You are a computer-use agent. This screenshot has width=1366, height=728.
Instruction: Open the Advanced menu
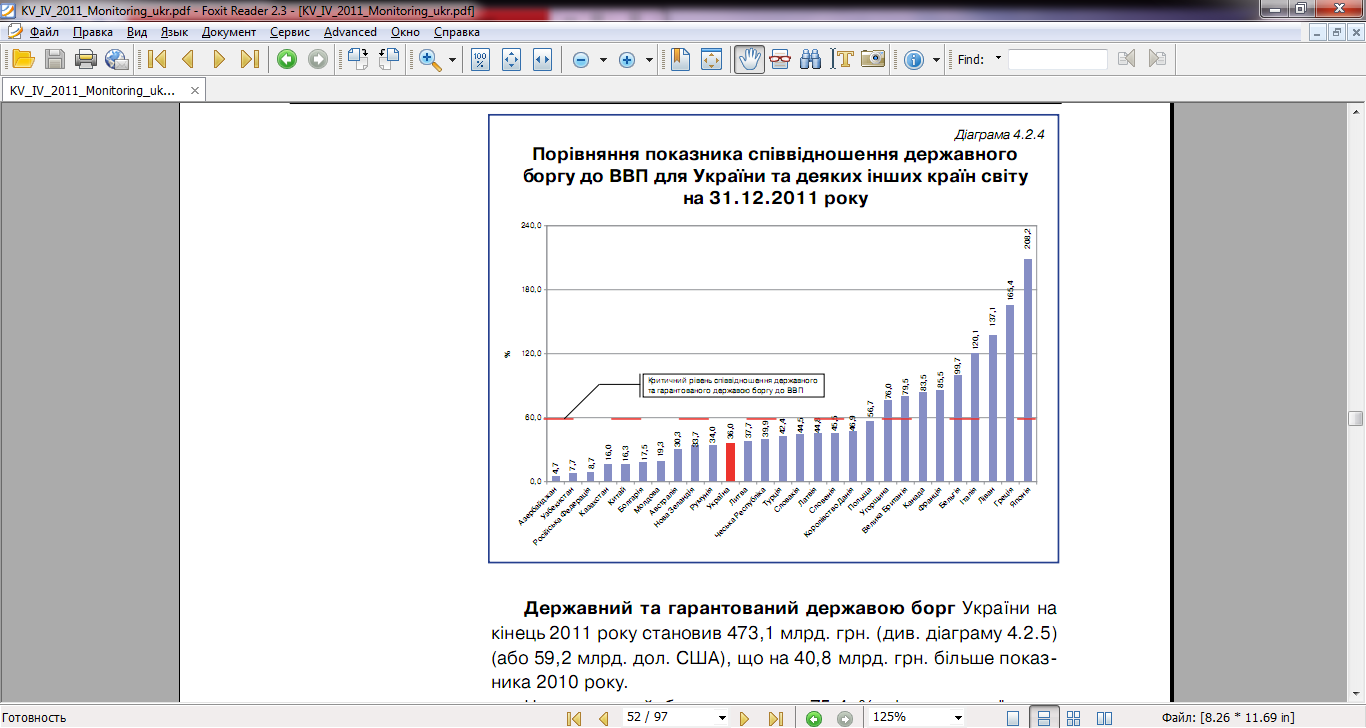tap(350, 31)
